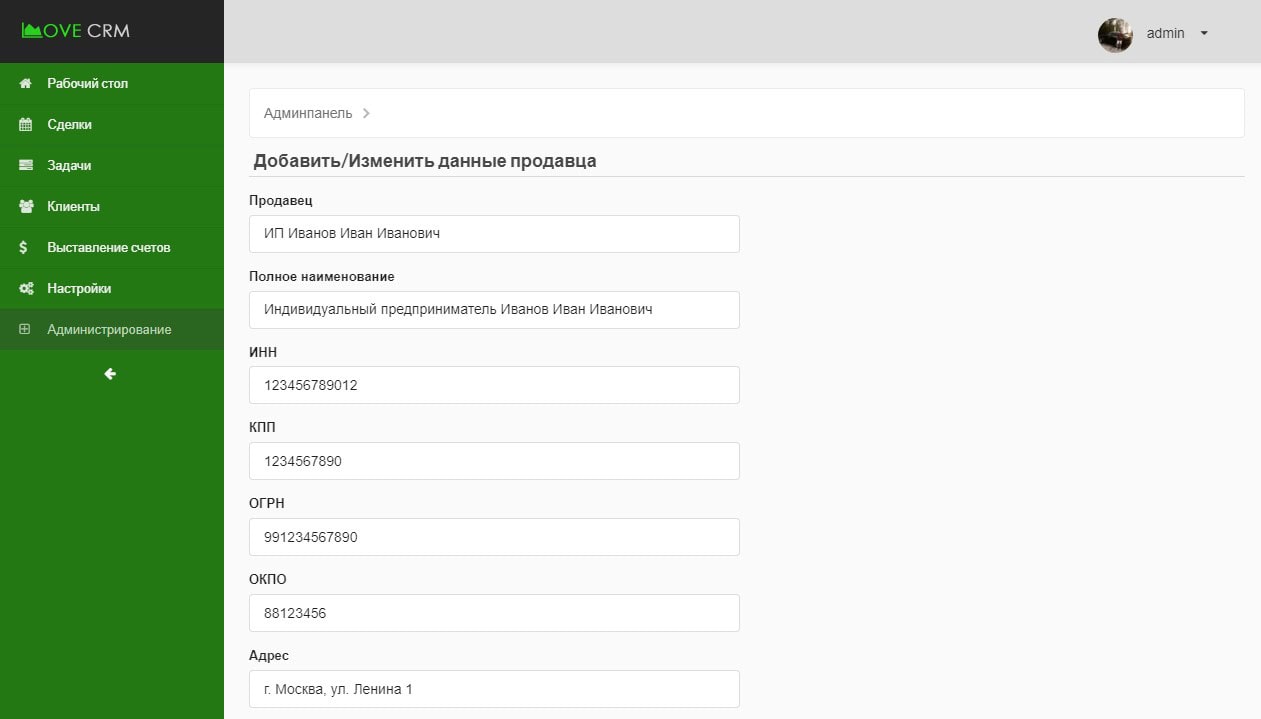Select Сделки in the sidebar menu
This screenshot has height=719, width=1261.
(x=67, y=124)
